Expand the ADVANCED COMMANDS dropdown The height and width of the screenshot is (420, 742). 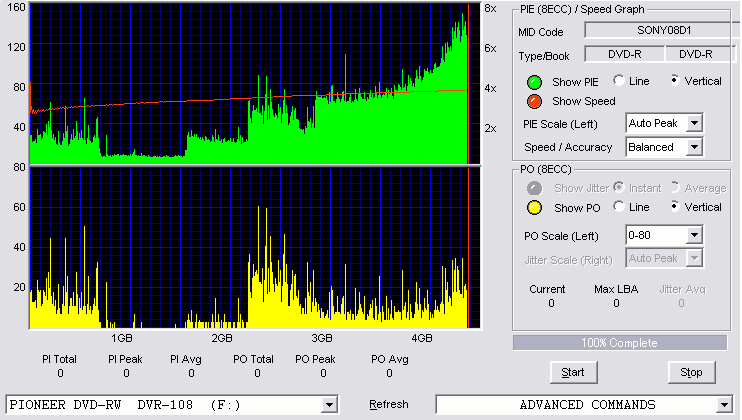(x=724, y=405)
